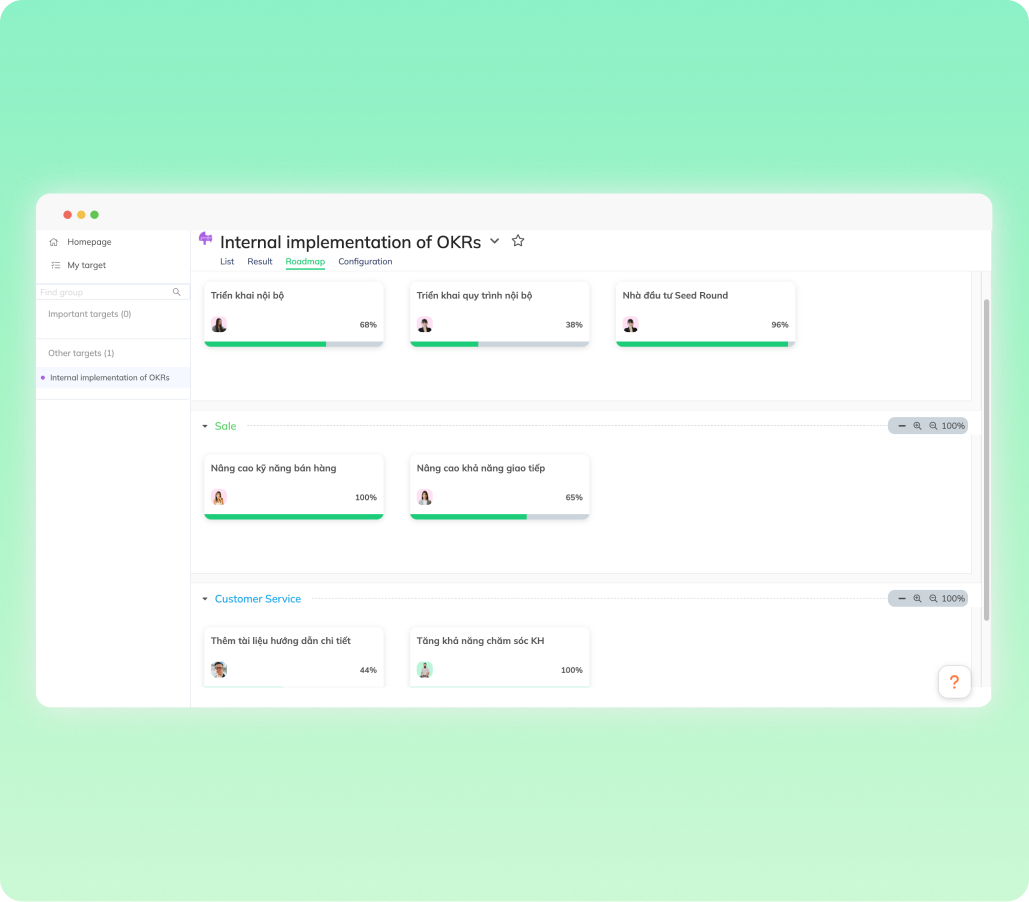Collapse the Sale section
1029x902 pixels.
pyautogui.click(x=205, y=426)
